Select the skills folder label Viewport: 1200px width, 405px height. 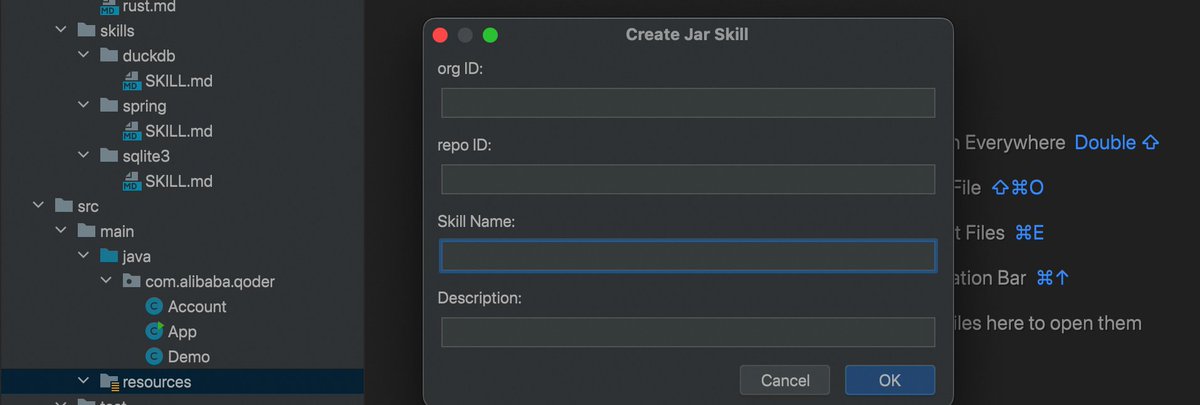click(x=118, y=31)
